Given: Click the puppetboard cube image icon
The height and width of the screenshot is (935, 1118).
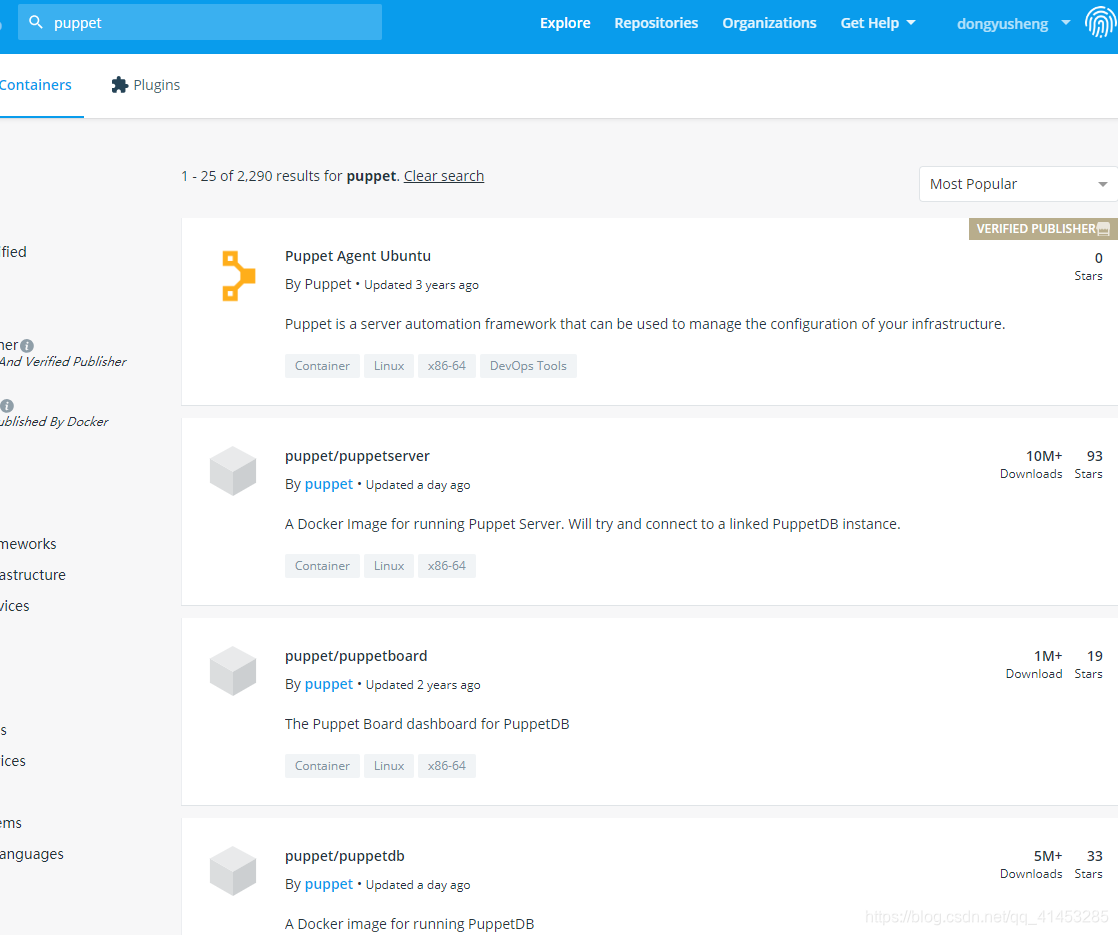Looking at the screenshot, I should coord(232,671).
